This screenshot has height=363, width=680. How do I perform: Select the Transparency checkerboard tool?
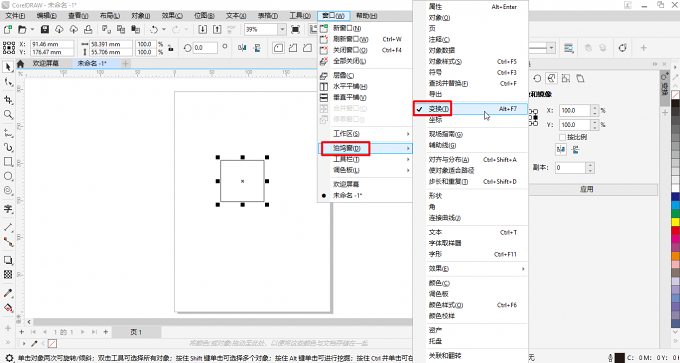click(8, 274)
